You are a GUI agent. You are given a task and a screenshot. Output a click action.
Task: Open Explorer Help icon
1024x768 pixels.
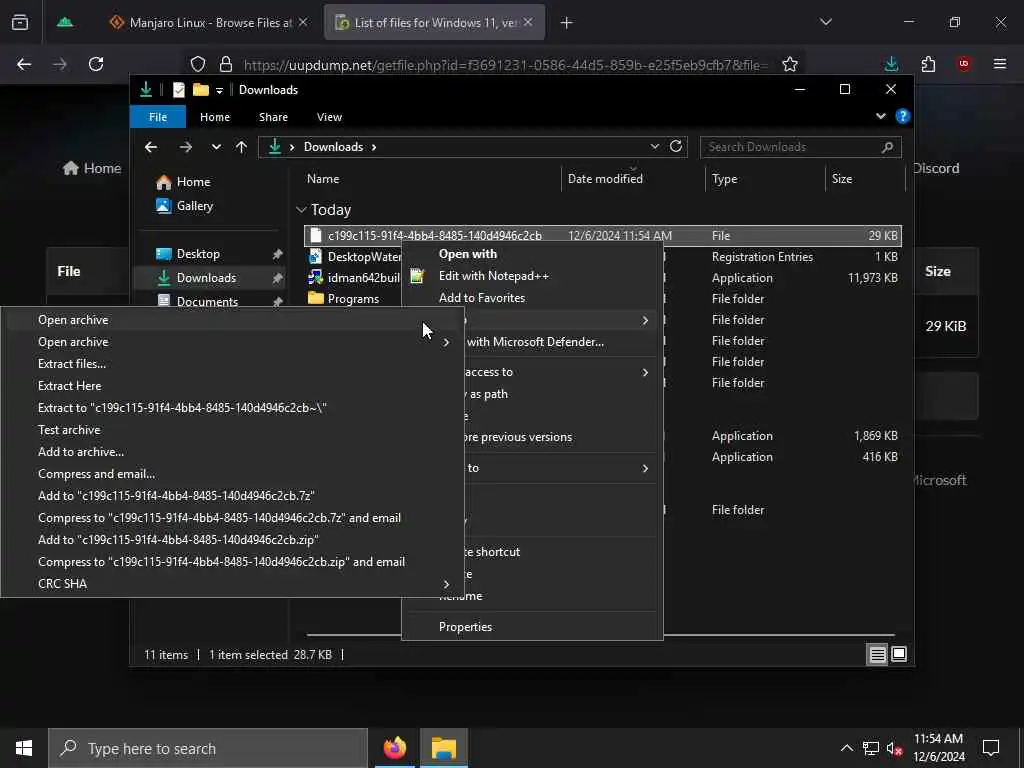click(x=903, y=116)
